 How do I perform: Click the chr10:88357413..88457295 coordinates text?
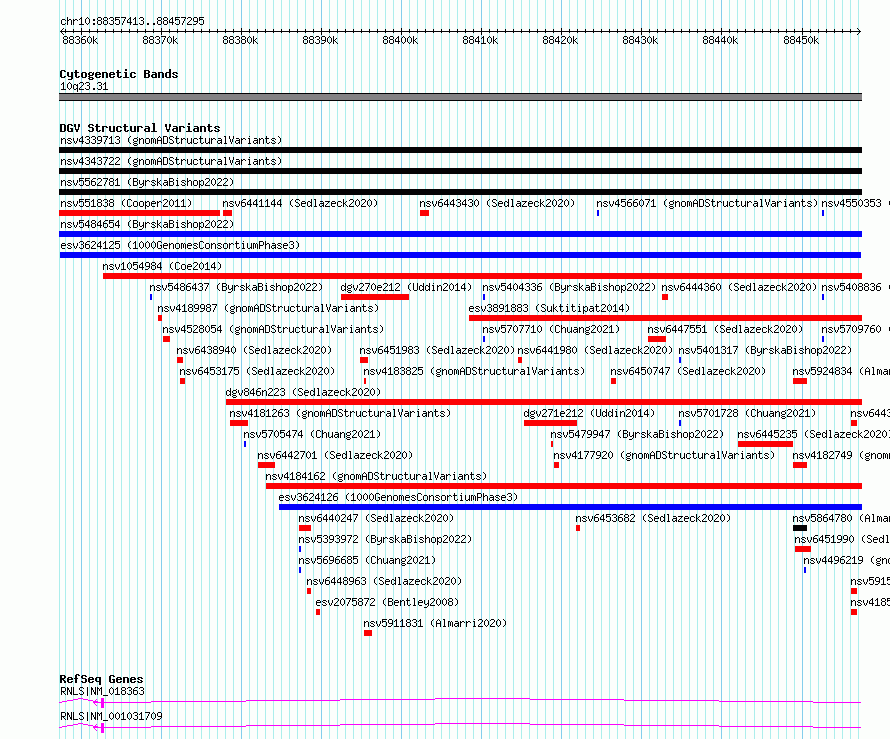[x=132, y=21]
